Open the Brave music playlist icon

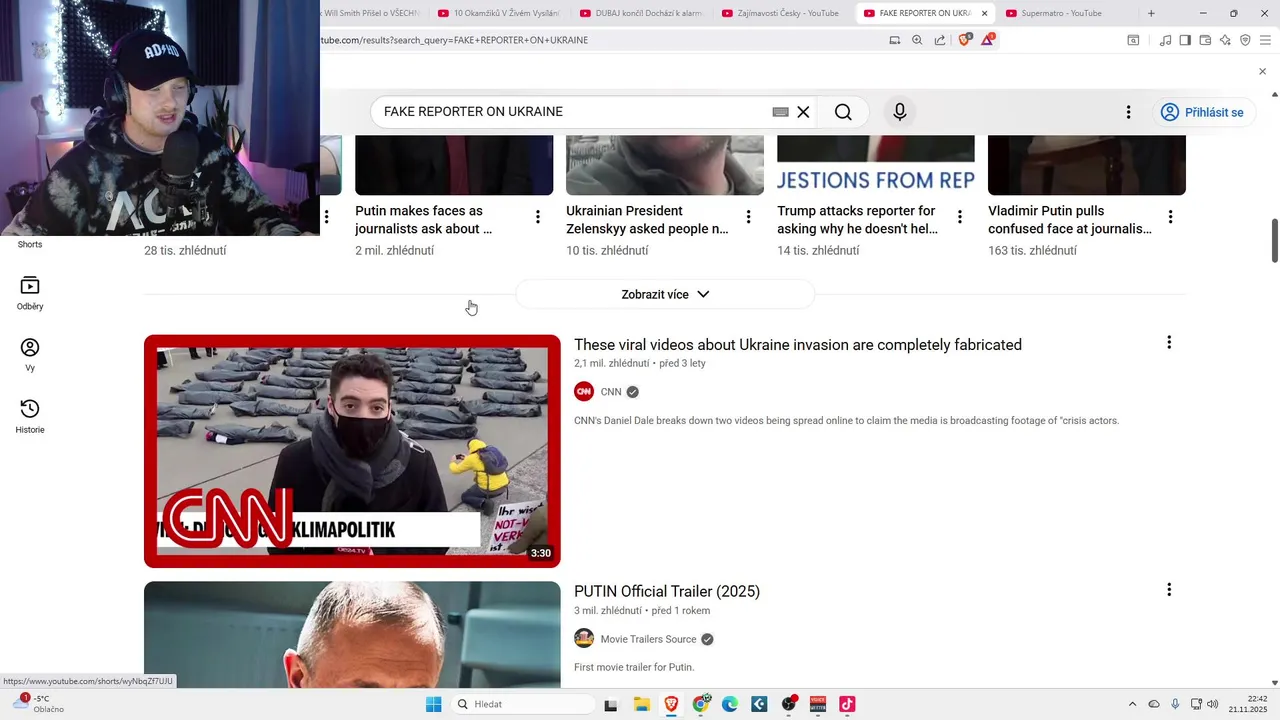[x=1165, y=40]
